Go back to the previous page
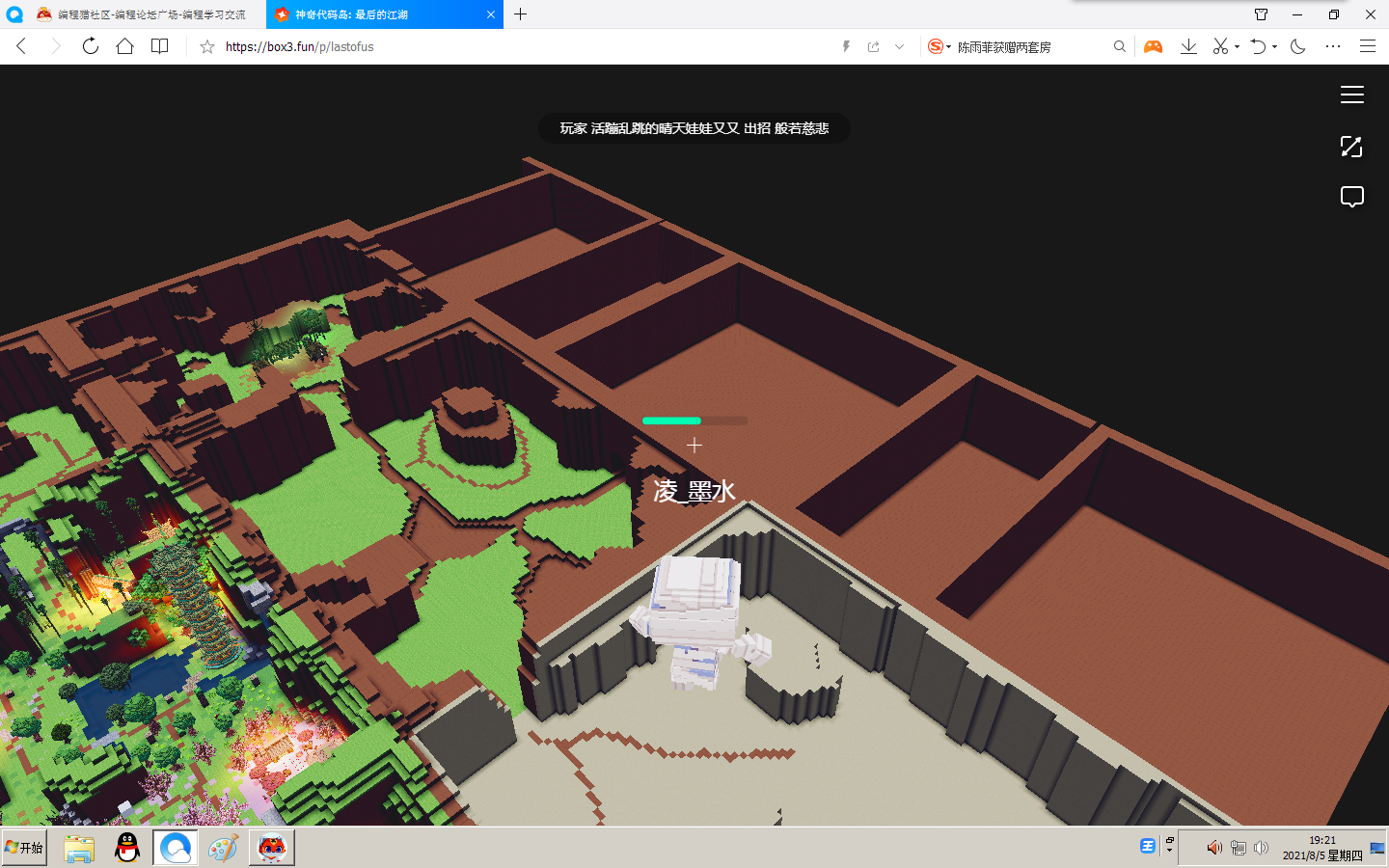 click(21, 46)
